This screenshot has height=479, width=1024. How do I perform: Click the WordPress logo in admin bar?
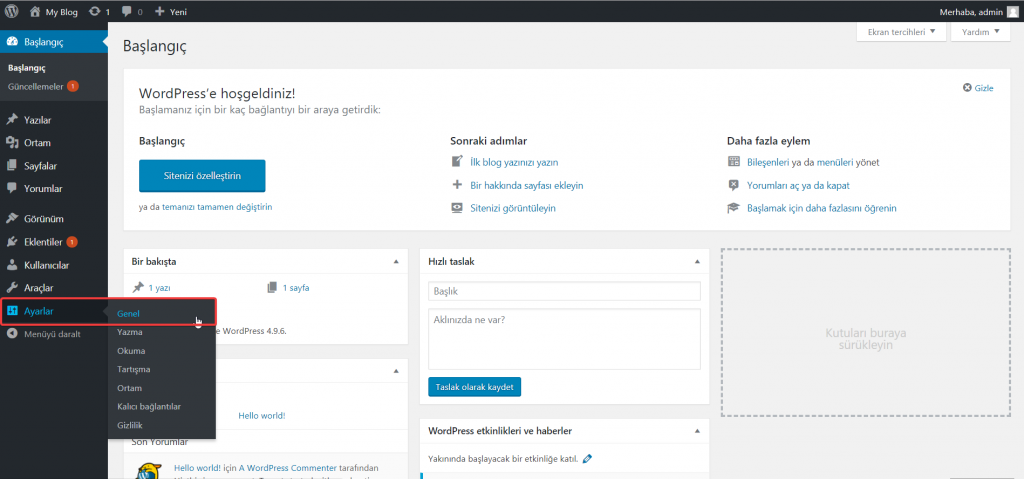tap(12, 11)
